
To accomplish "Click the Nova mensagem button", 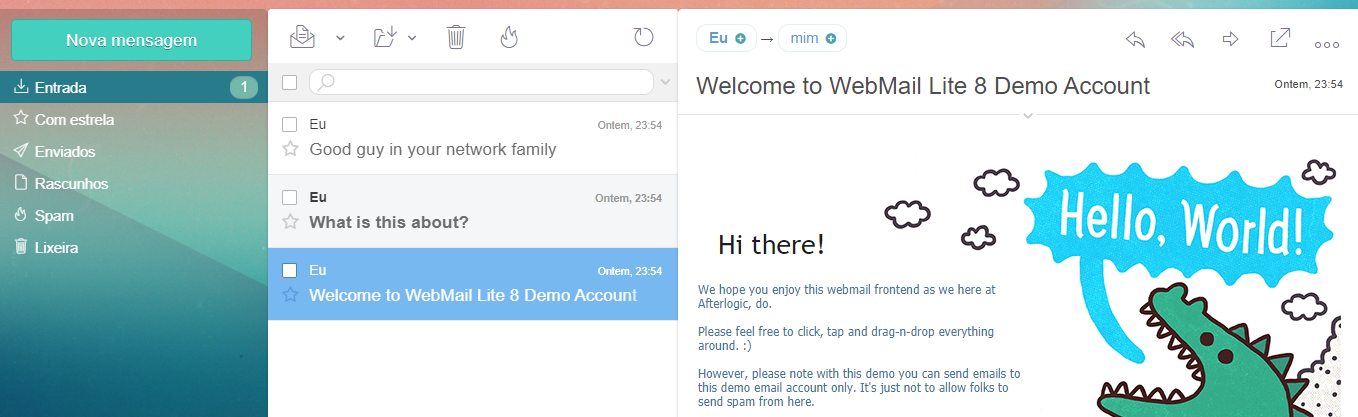I will [131, 40].
